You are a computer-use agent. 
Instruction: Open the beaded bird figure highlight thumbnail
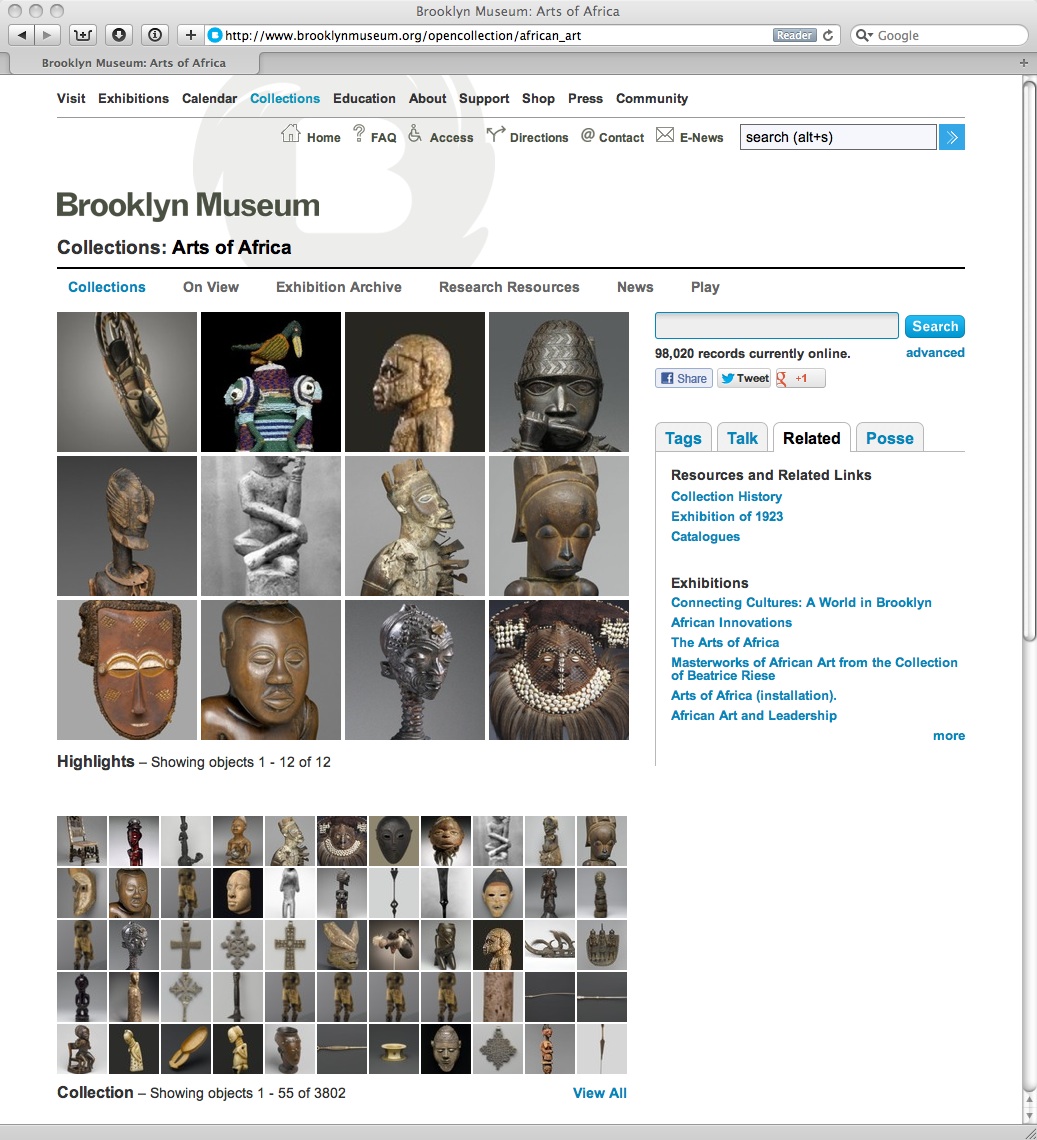(271, 382)
